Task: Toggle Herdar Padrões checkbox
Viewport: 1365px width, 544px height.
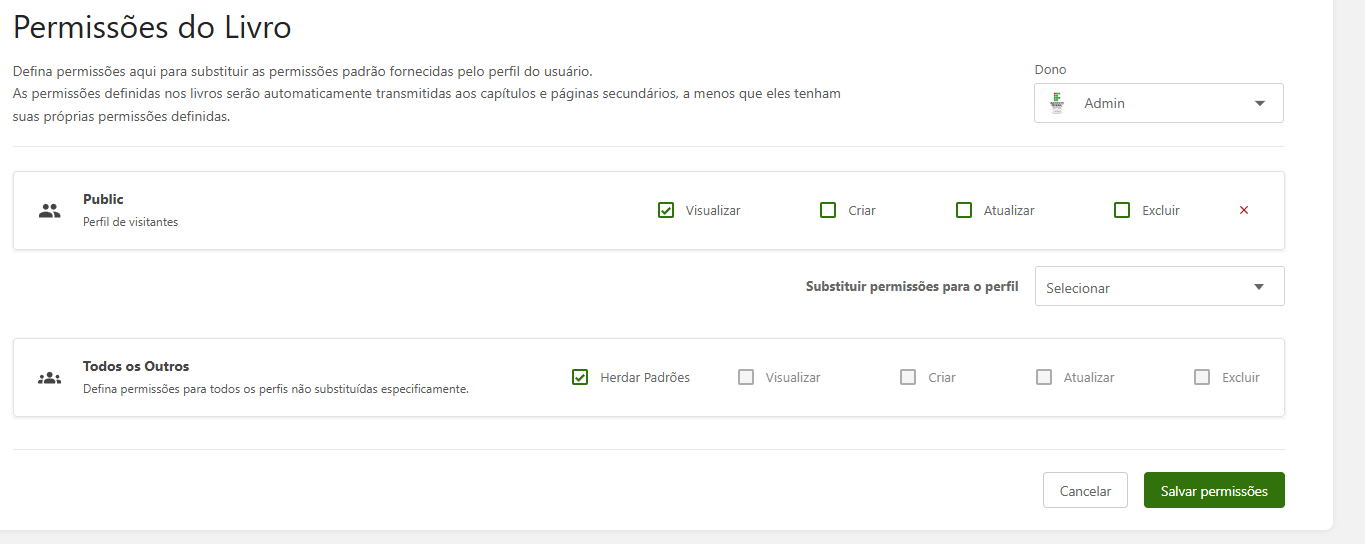Action: [x=580, y=377]
